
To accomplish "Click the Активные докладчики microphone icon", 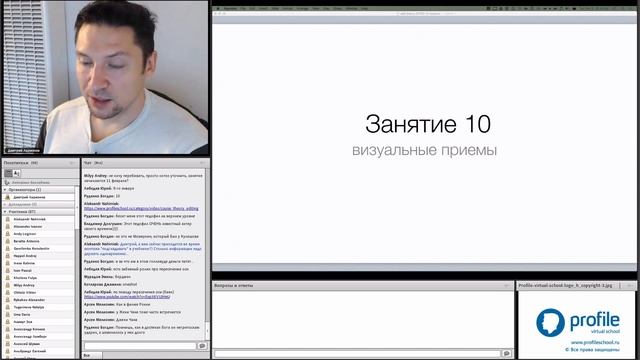I will click(7, 182).
